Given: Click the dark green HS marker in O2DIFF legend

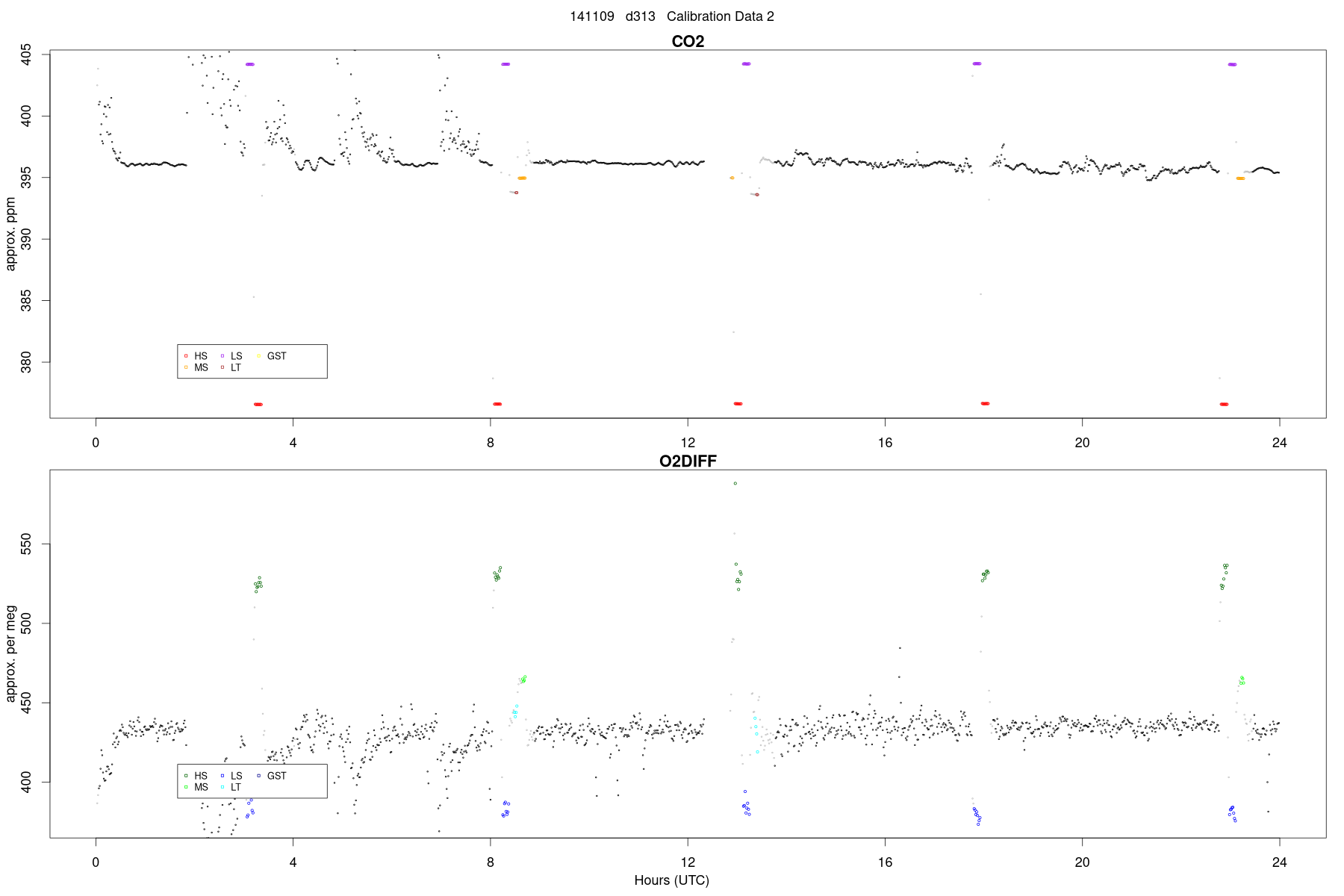Looking at the screenshot, I should [x=186, y=776].
